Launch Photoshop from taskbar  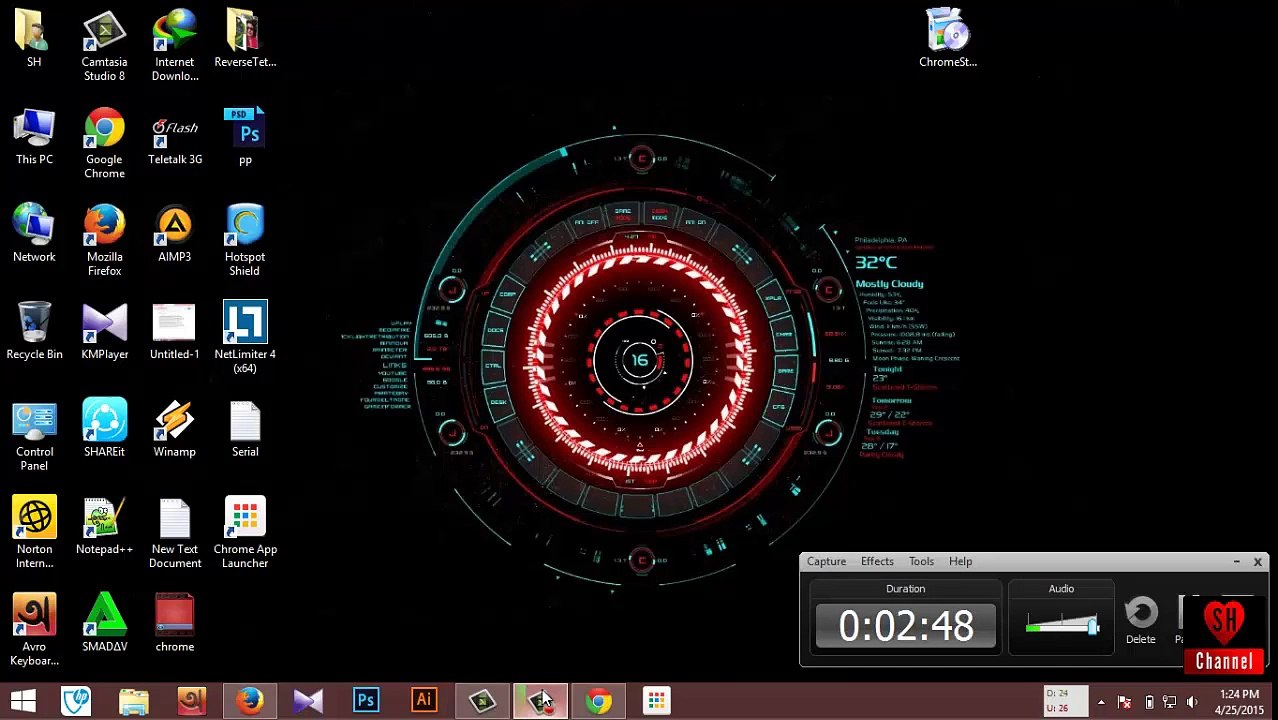[x=366, y=701]
